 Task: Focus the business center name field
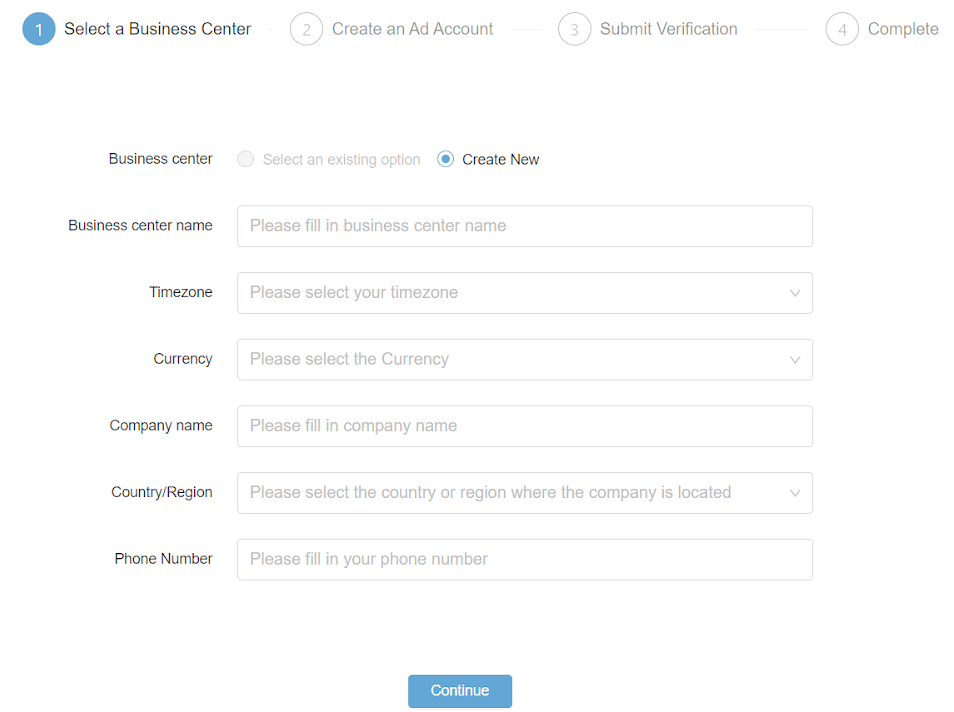click(525, 226)
